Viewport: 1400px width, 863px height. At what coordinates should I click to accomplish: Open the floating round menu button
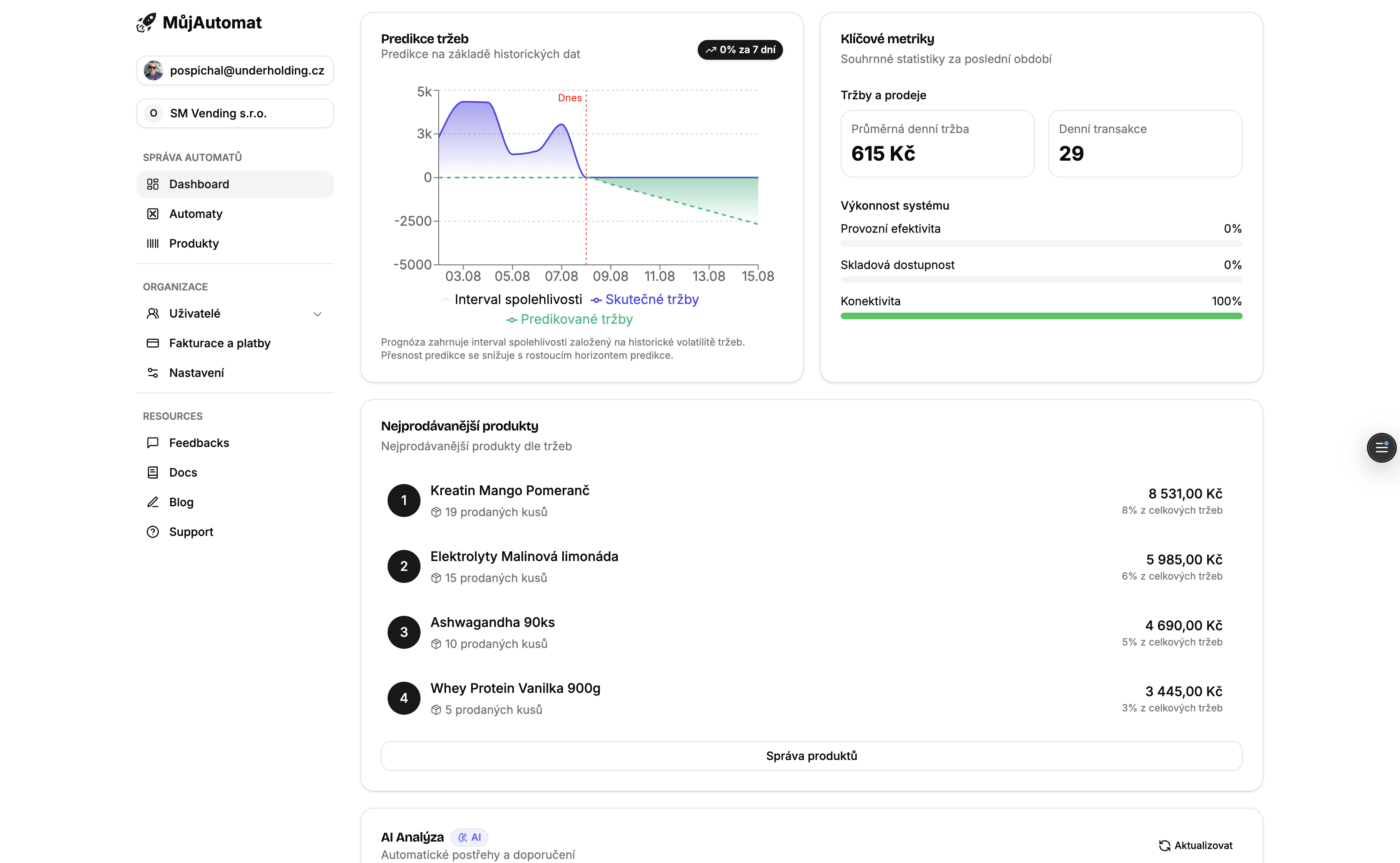1381,447
